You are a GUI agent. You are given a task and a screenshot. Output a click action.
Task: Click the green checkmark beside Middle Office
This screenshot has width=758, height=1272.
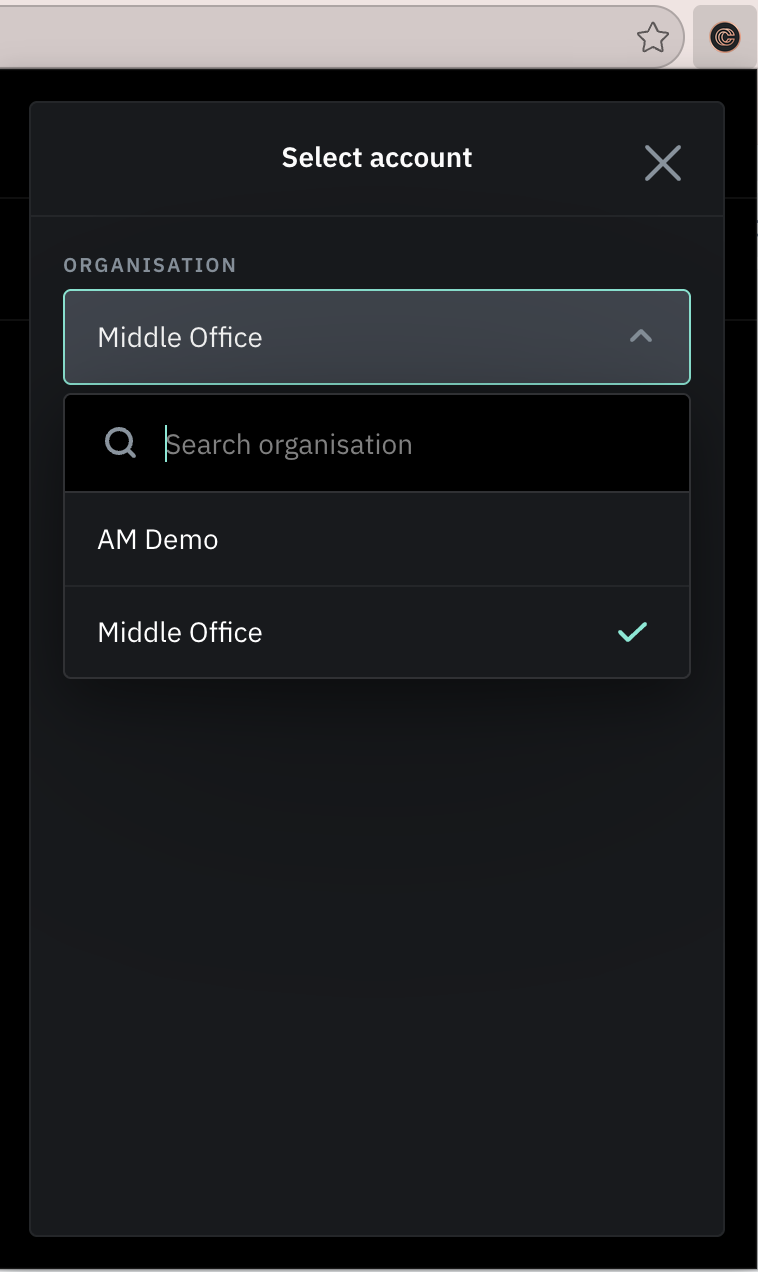tap(632, 632)
